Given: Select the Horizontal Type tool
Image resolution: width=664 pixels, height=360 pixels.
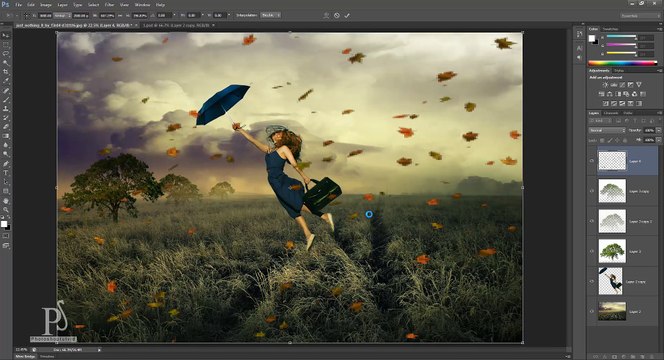Looking at the screenshot, I should 6,173.
